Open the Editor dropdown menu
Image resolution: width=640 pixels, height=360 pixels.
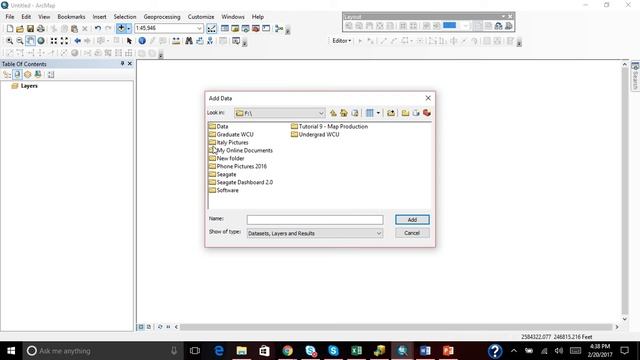(x=342, y=41)
